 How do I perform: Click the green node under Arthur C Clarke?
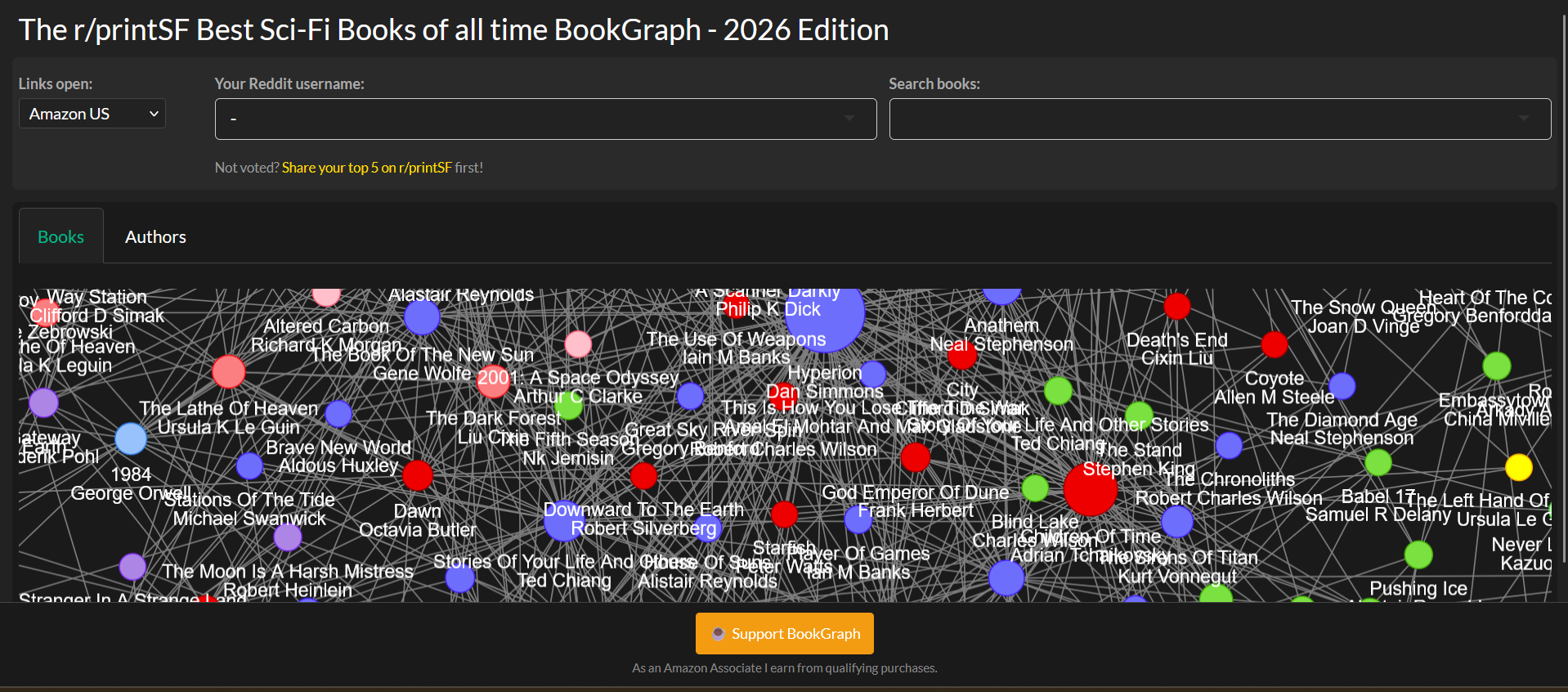[x=568, y=406]
